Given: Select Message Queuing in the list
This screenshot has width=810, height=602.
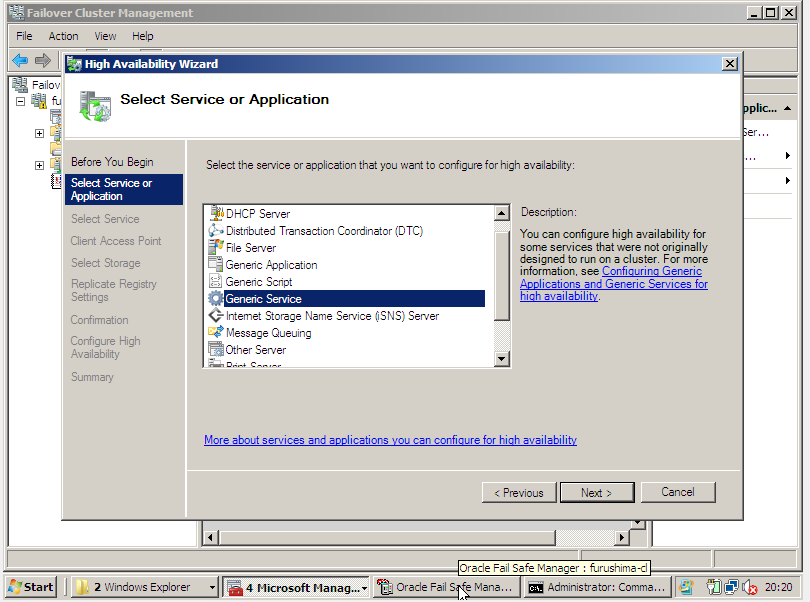Looking at the screenshot, I should [x=269, y=333].
